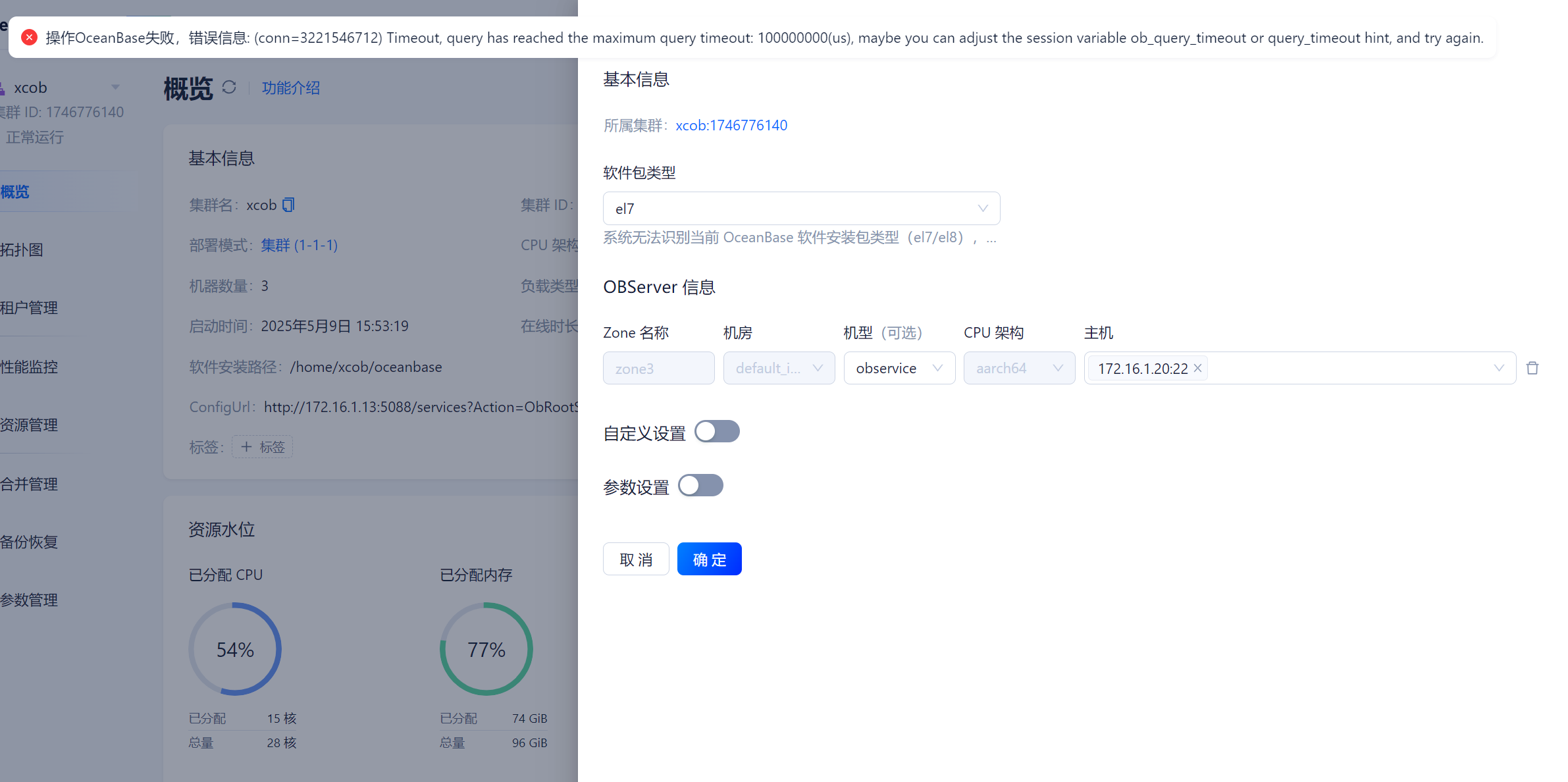Click the cluster switcher caret next to xcob
This screenshot has height=782, width=1568.
pyautogui.click(x=115, y=87)
